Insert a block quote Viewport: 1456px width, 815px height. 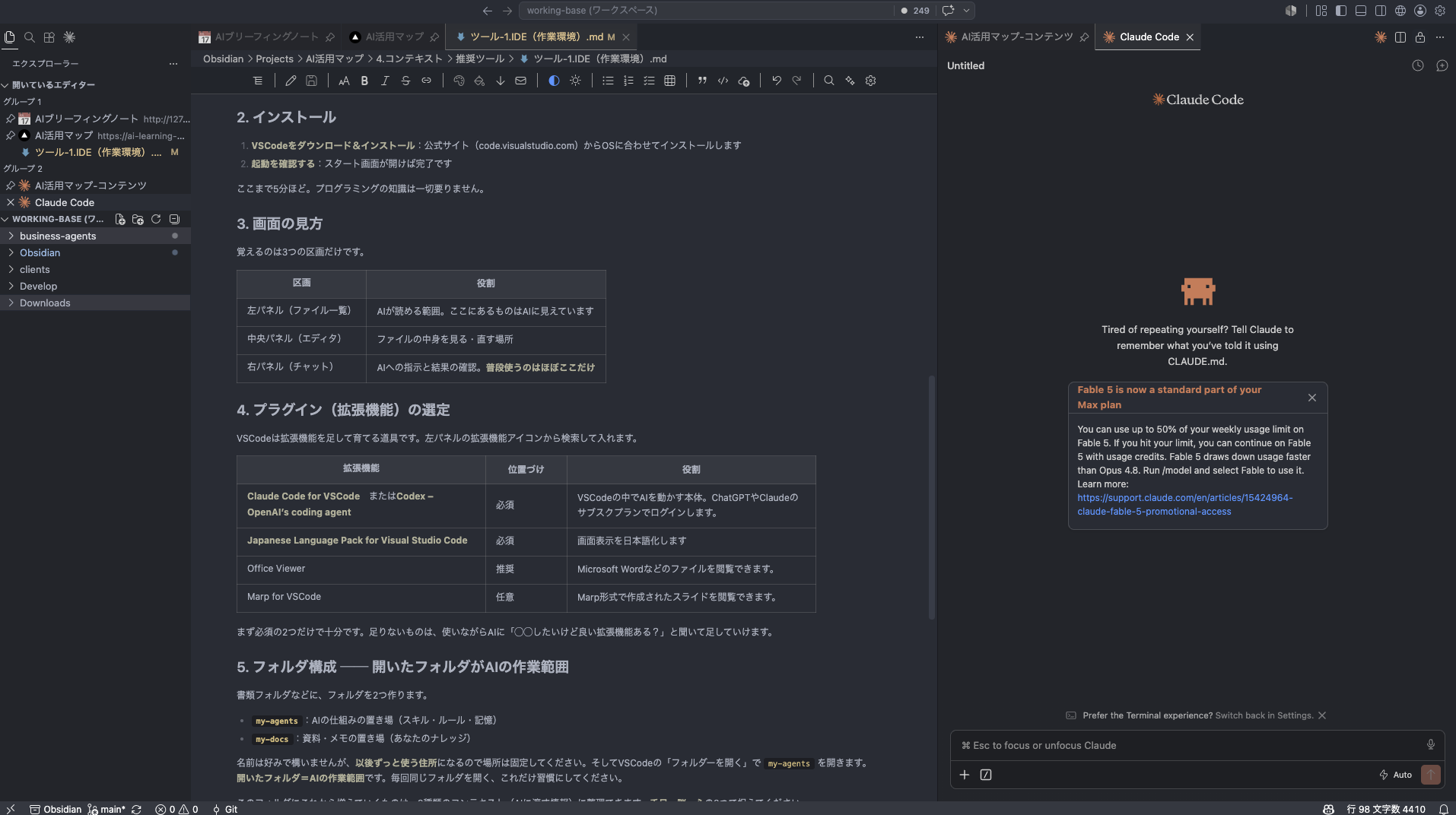pos(702,81)
